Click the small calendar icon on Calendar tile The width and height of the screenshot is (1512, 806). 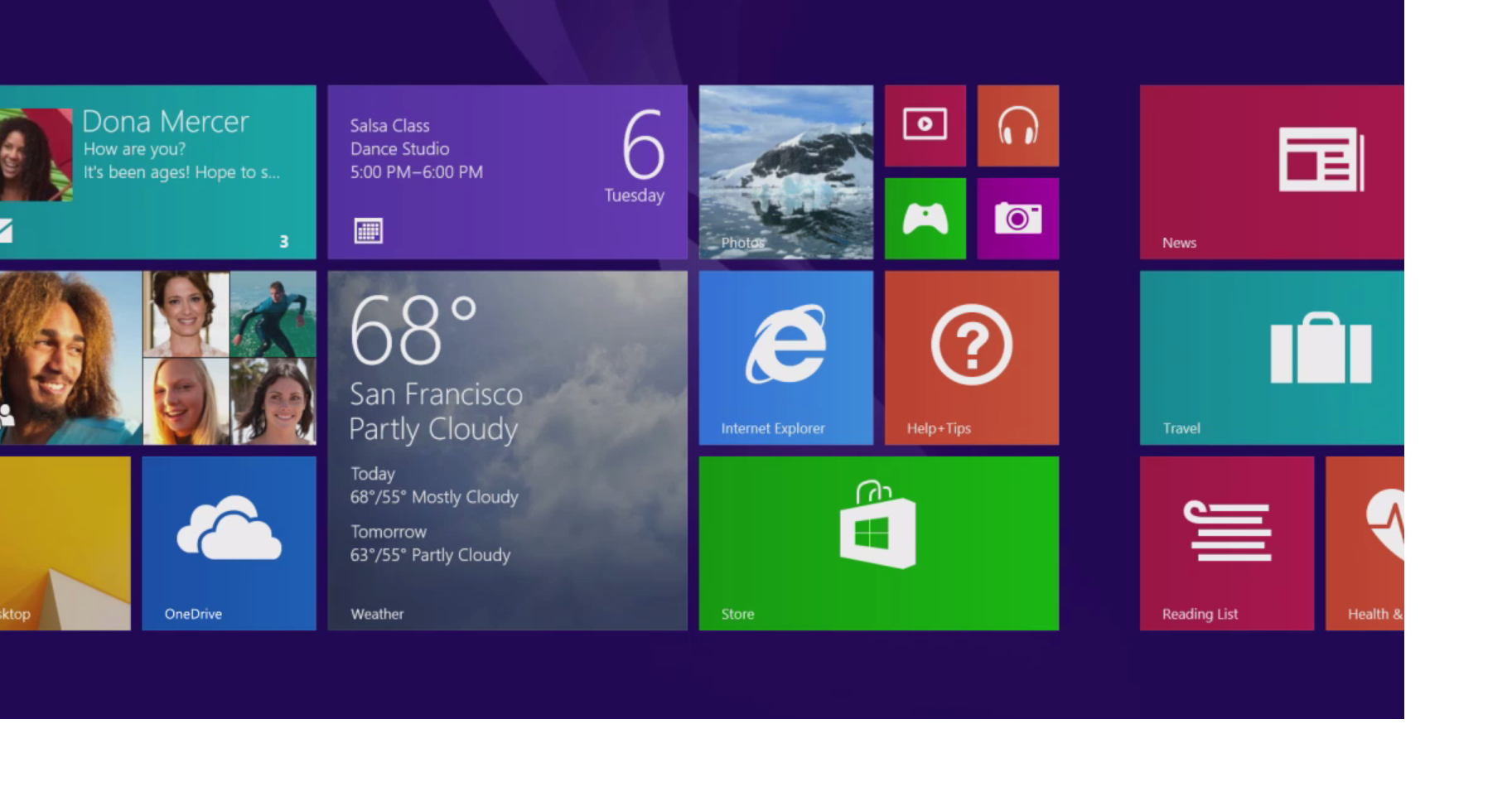click(369, 231)
